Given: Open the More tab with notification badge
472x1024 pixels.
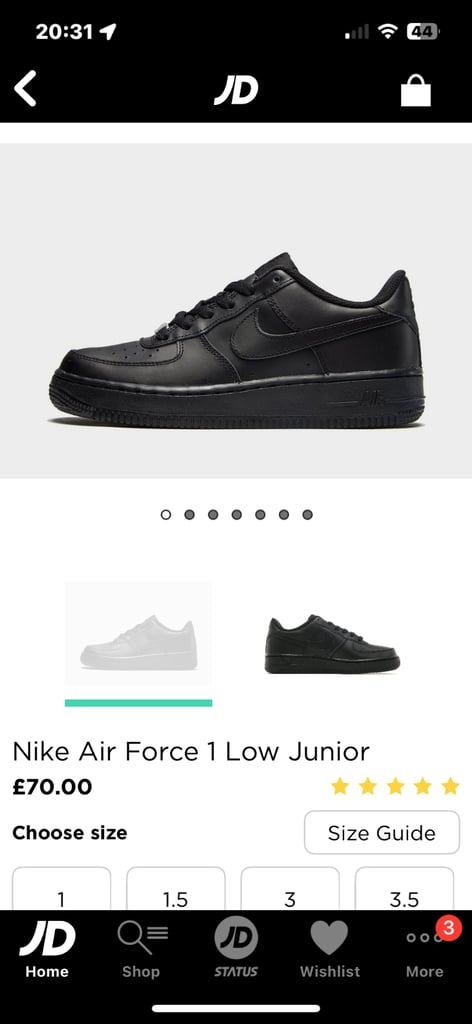Looking at the screenshot, I should pos(424,947).
